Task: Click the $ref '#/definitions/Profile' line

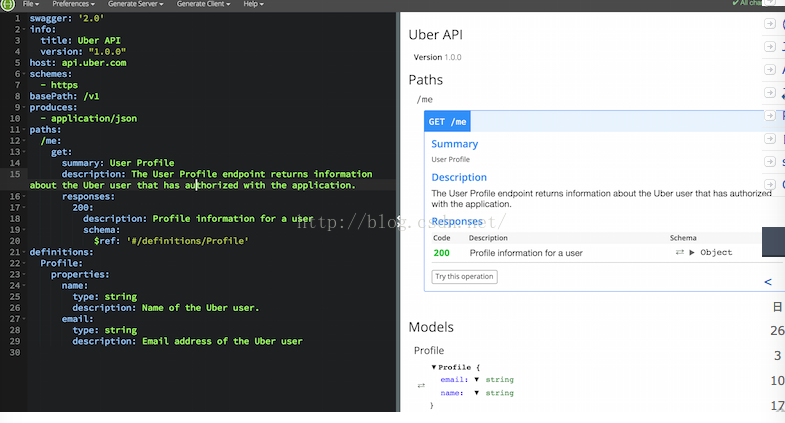Action: pyautogui.click(x=171, y=241)
